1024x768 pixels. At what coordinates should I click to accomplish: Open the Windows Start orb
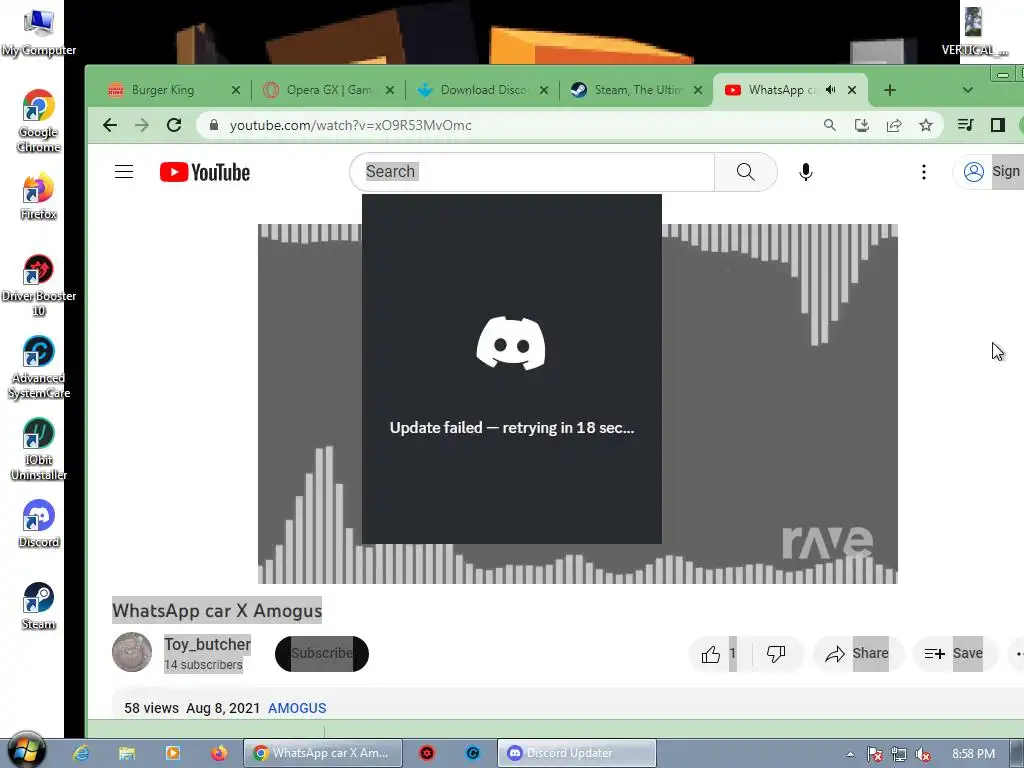[26, 750]
